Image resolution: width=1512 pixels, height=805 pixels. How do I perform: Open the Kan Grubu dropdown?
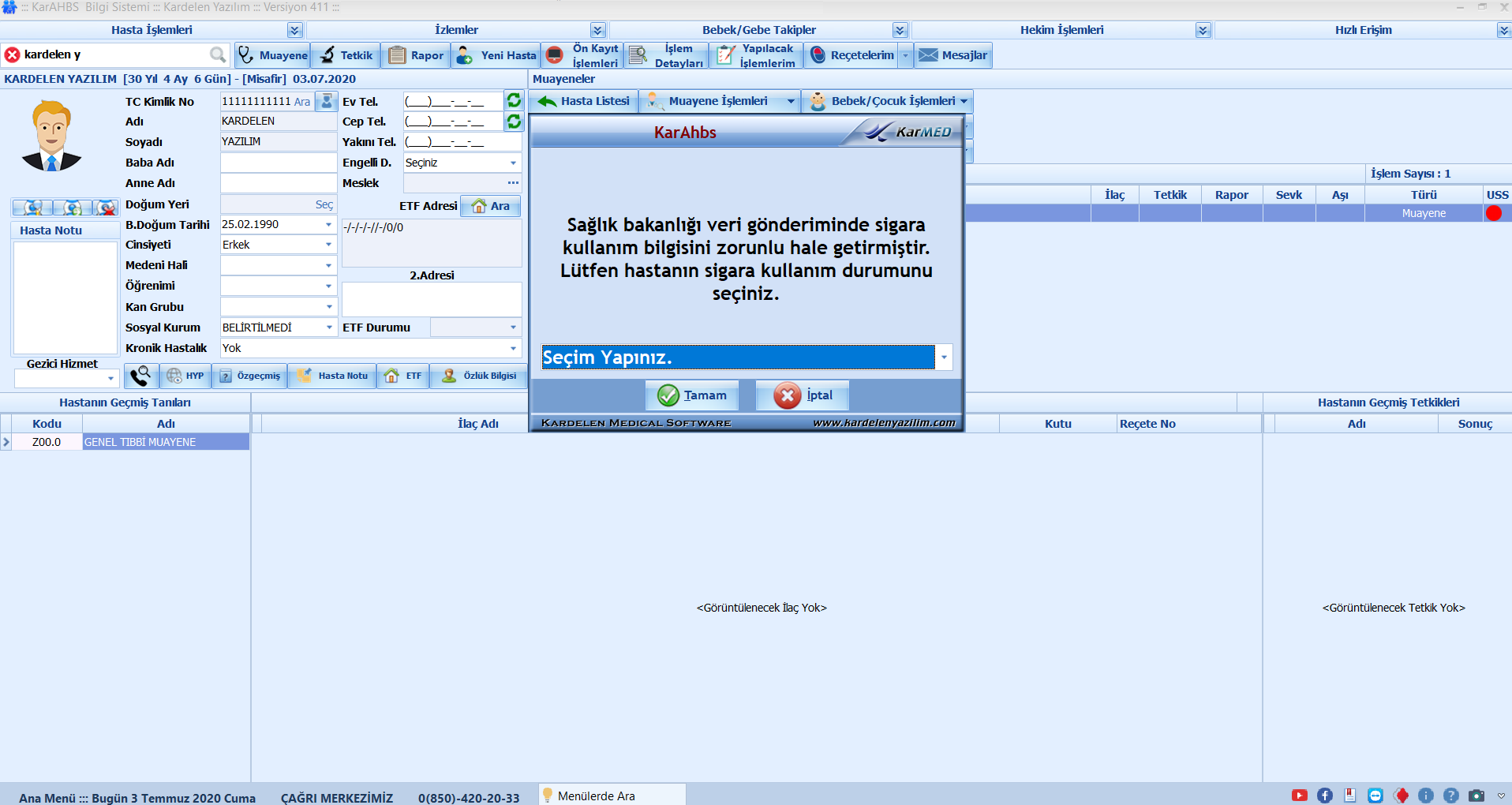pyautogui.click(x=328, y=306)
